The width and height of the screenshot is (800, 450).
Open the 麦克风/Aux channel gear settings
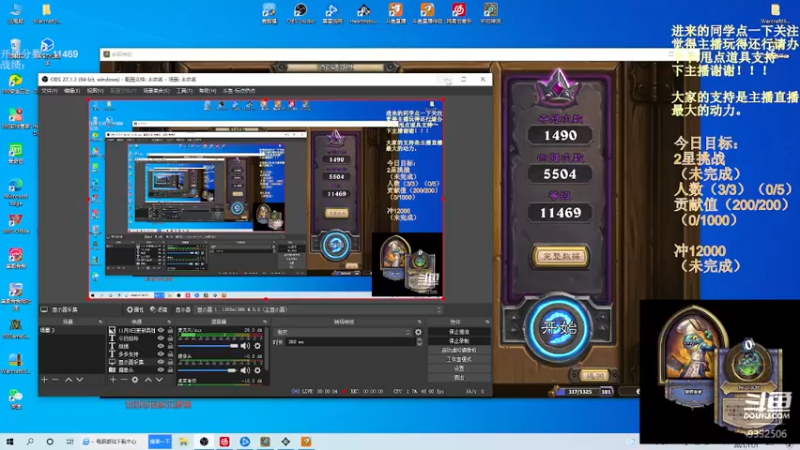pyautogui.click(x=257, y=346)
